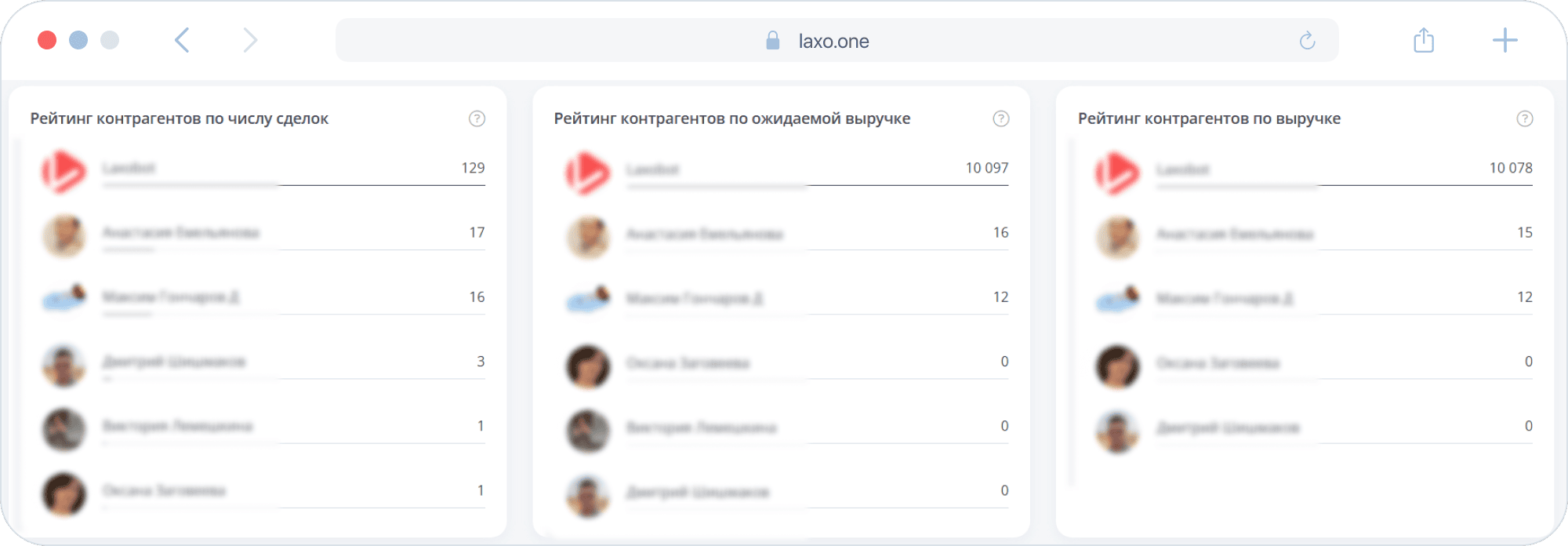
Task: Click avatar in row with 15 revenue
Action: (x=1117, y=237)
